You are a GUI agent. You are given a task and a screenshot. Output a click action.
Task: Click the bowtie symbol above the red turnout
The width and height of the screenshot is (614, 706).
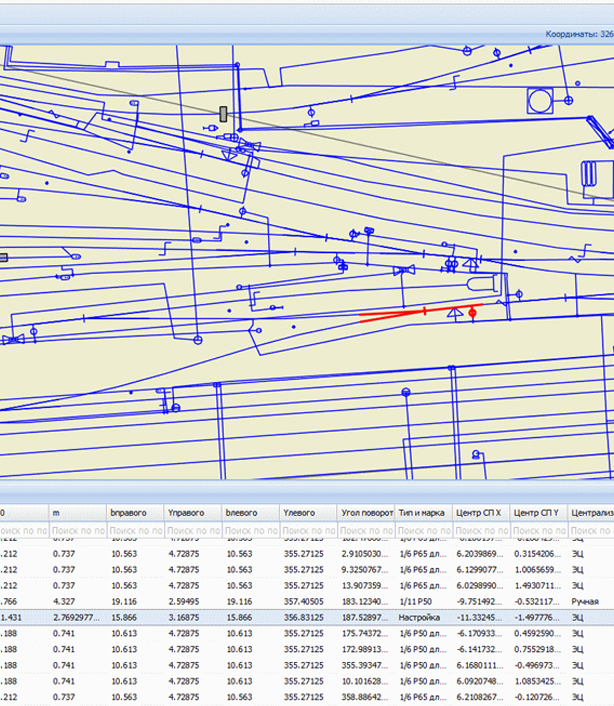tap(404, 271)
